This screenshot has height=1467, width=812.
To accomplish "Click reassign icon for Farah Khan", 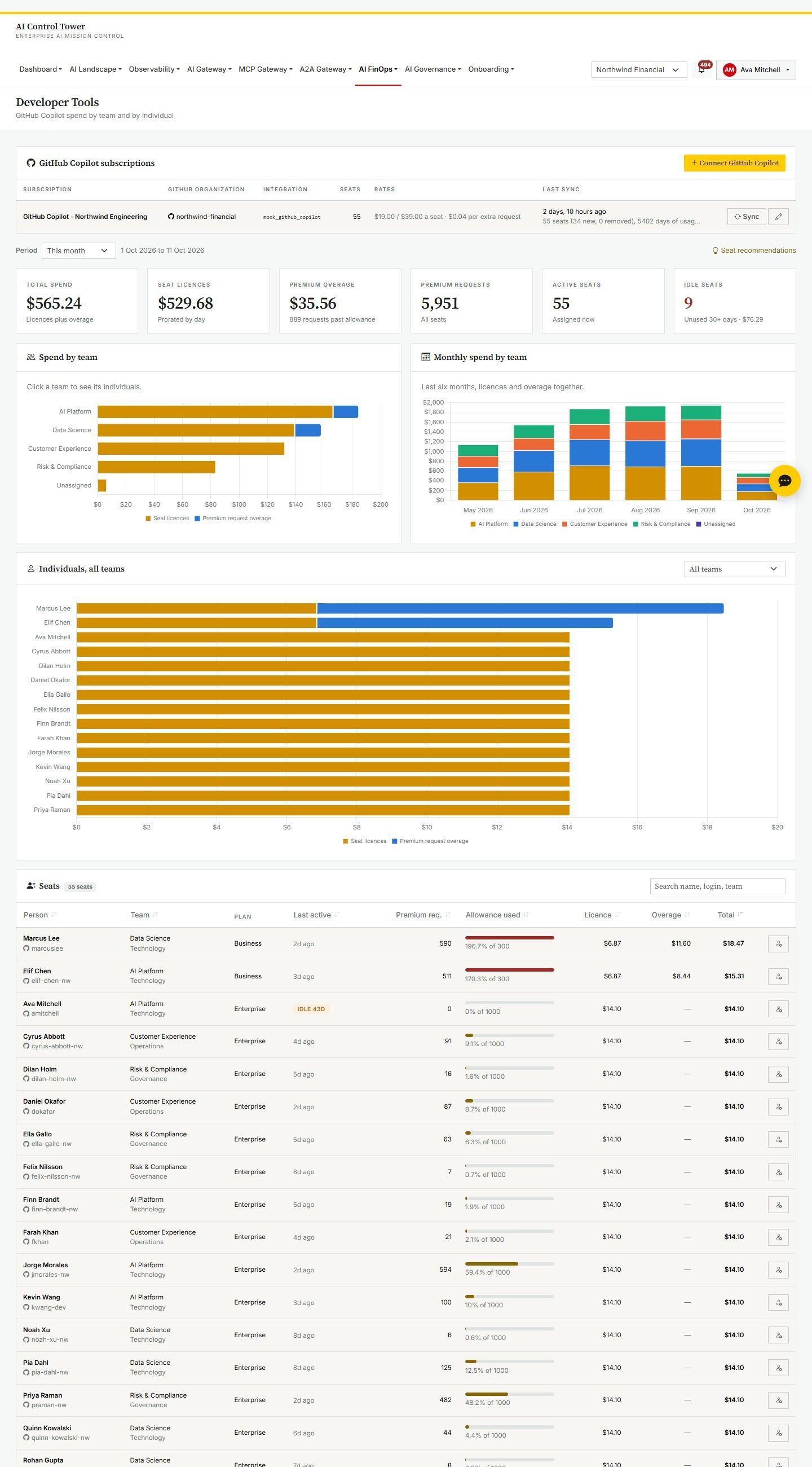I will pos(778,1237).
